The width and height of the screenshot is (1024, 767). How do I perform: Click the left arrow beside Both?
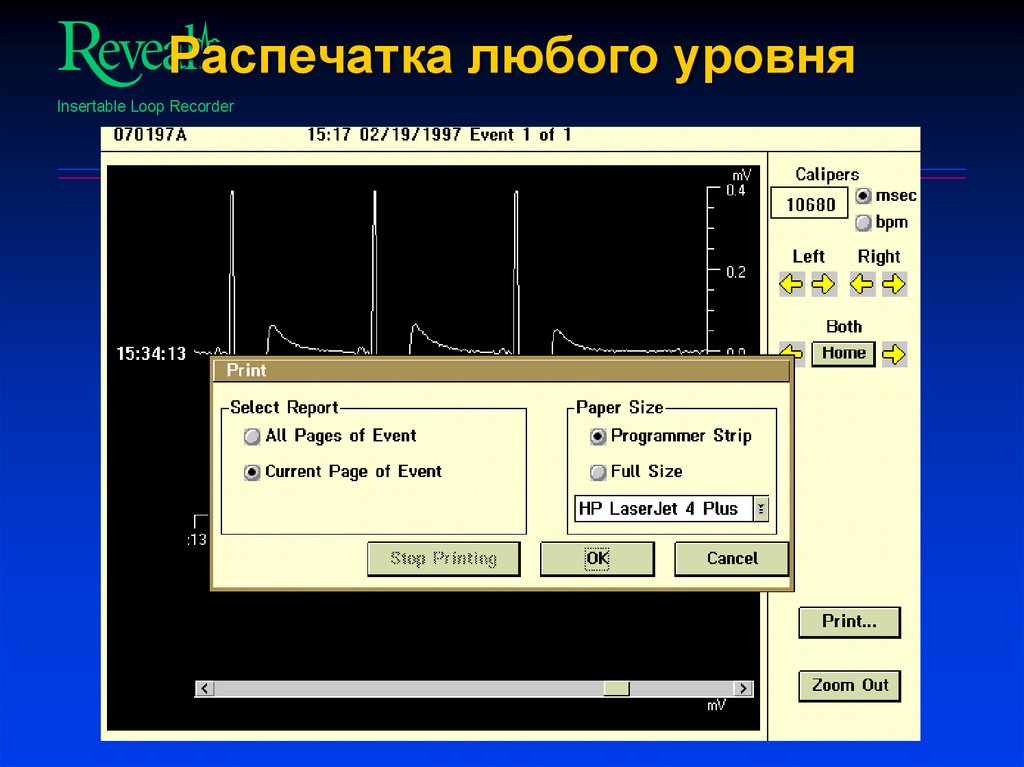[x=791, y=353]
